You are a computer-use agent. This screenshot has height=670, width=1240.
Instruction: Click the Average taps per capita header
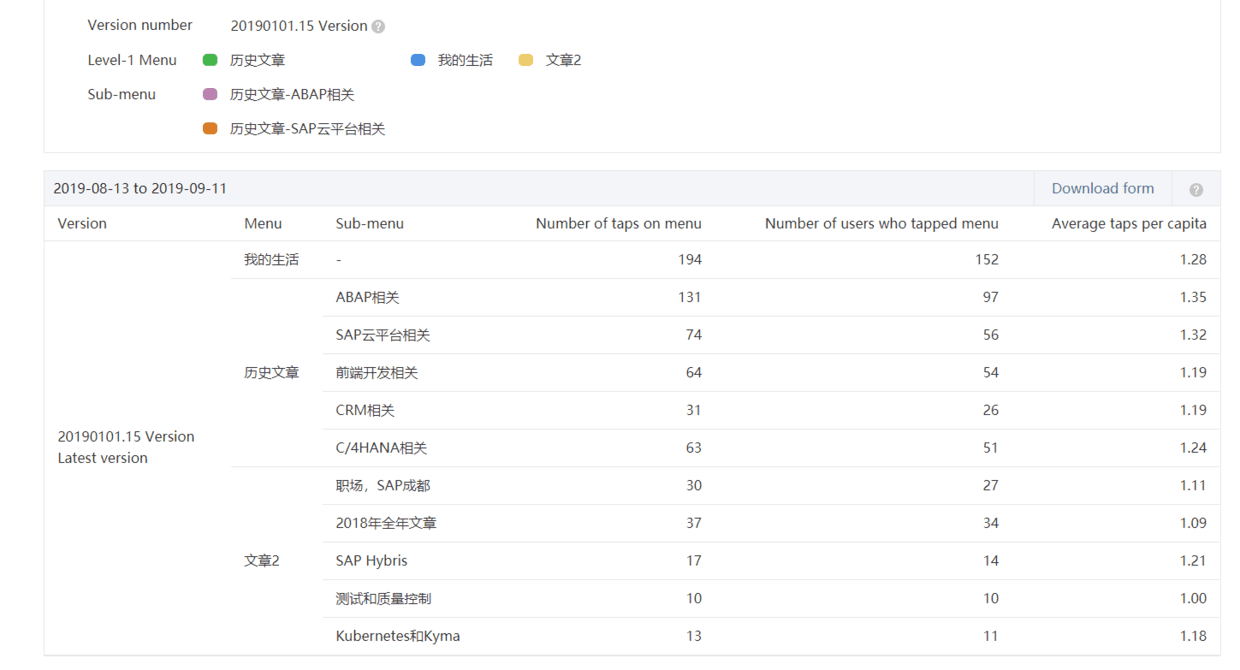pos(1129,223)
